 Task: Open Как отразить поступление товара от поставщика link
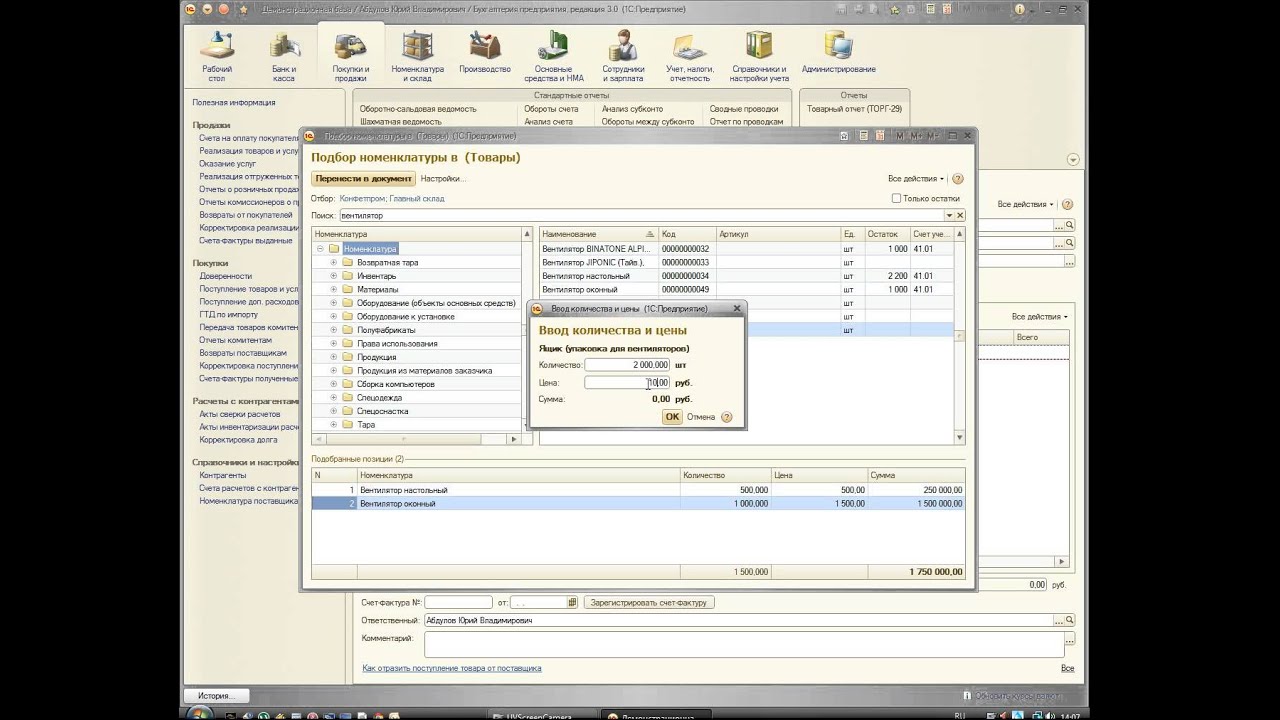tap(452, 668)
